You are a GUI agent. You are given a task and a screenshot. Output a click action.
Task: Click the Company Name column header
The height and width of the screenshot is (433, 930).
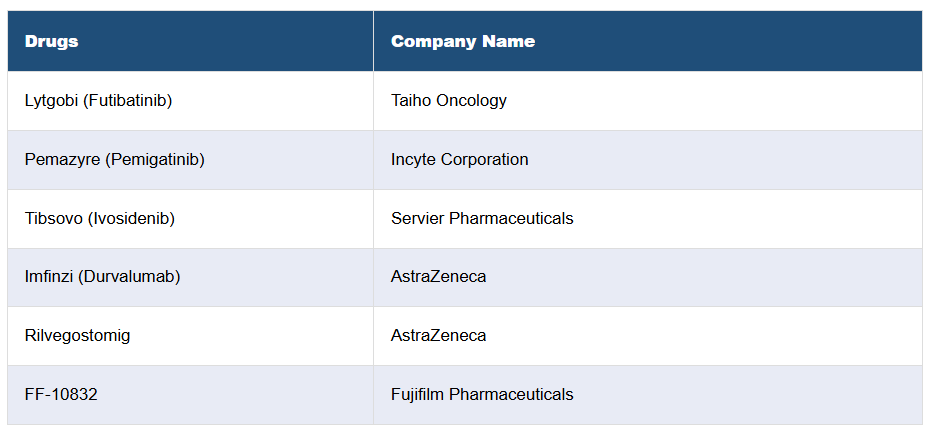(463, 41)
